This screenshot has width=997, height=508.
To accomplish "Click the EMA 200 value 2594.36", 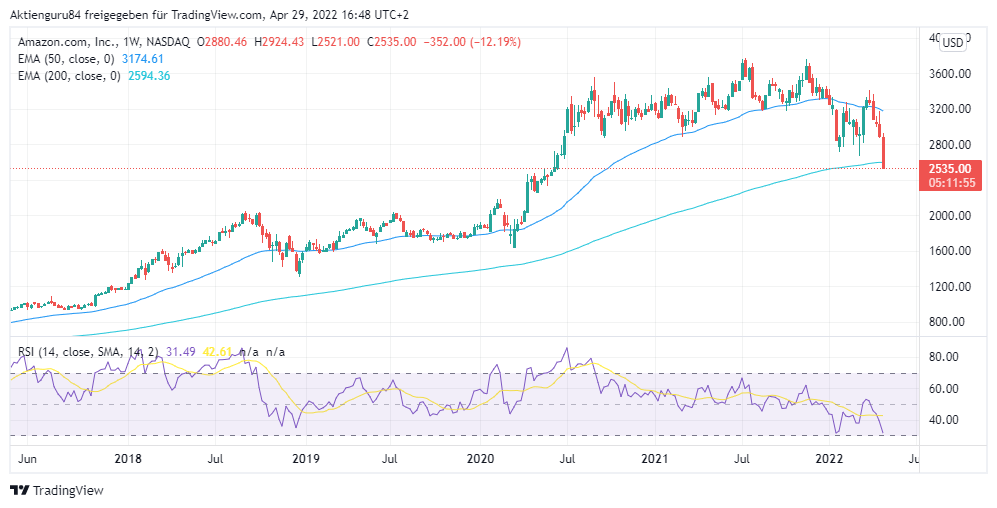I will (149, 76).
